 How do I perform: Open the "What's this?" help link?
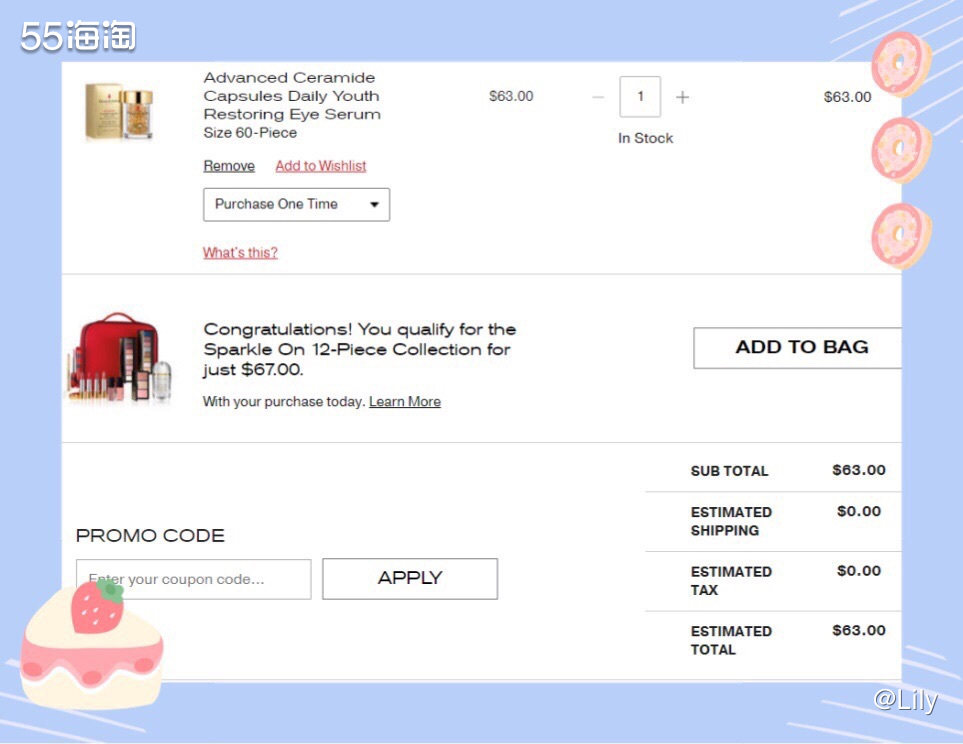(x=240, y=253)
